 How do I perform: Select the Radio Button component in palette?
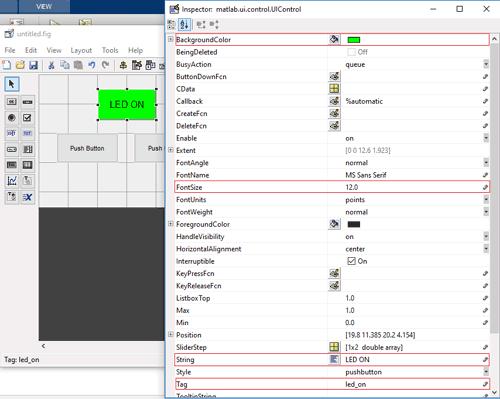[12, 118]
